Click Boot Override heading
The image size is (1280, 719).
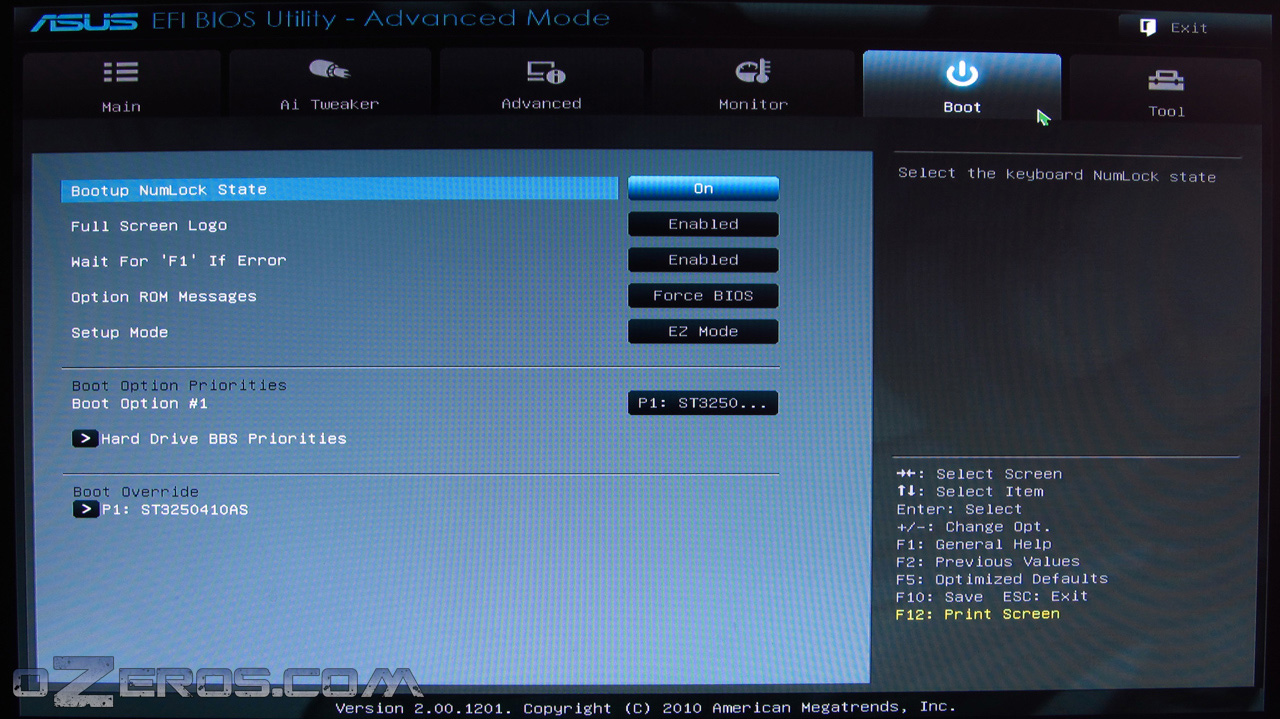click(x=136, y=492)
